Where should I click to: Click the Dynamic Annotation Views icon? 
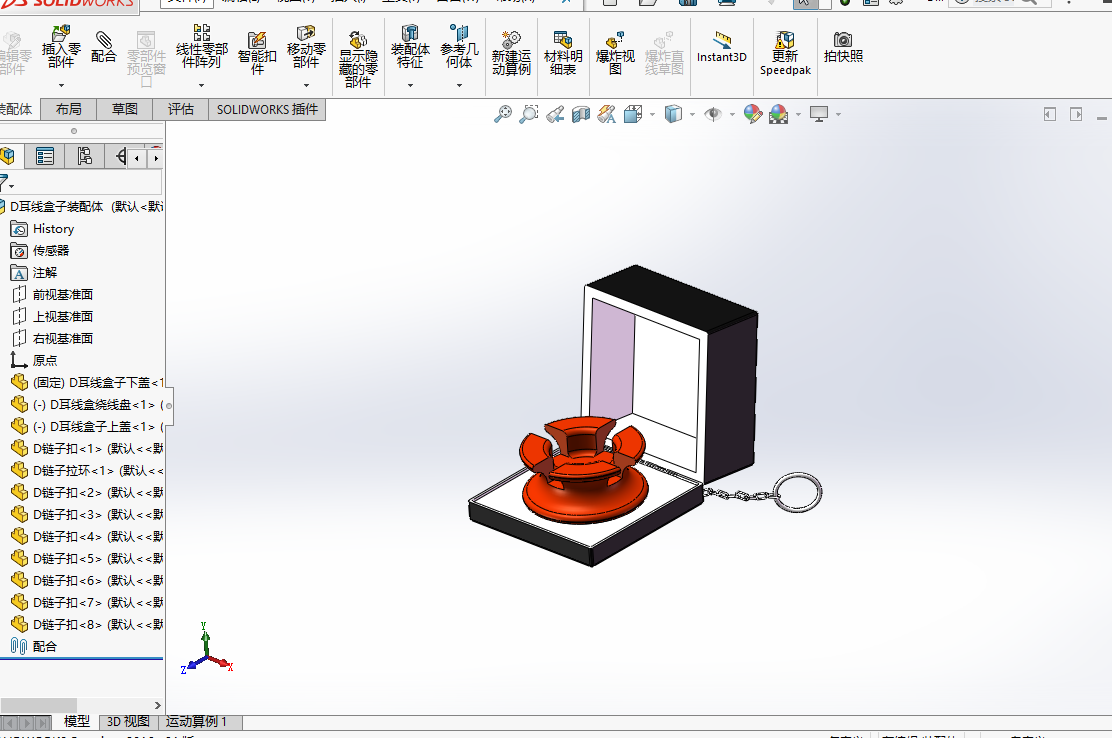tap(606, 113)
